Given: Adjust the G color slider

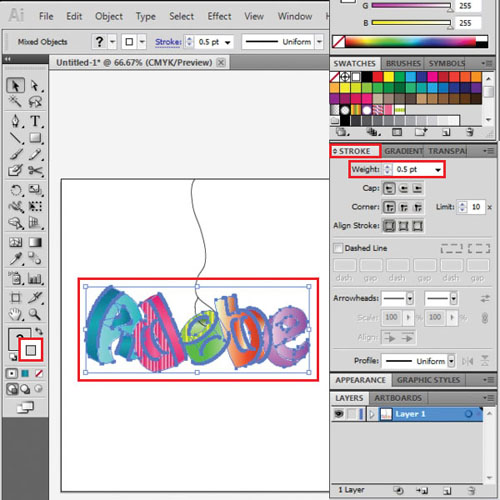Looking at the screenshot, I should point(411,5).
